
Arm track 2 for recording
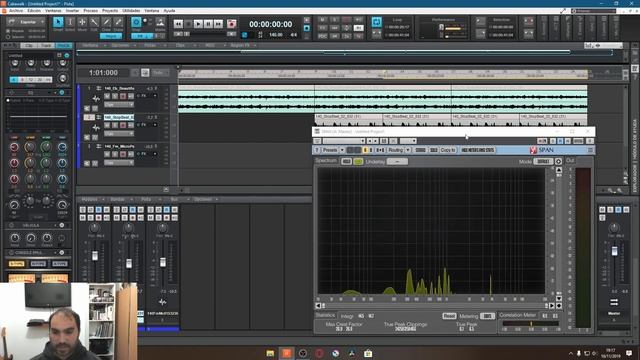[123, 125]
